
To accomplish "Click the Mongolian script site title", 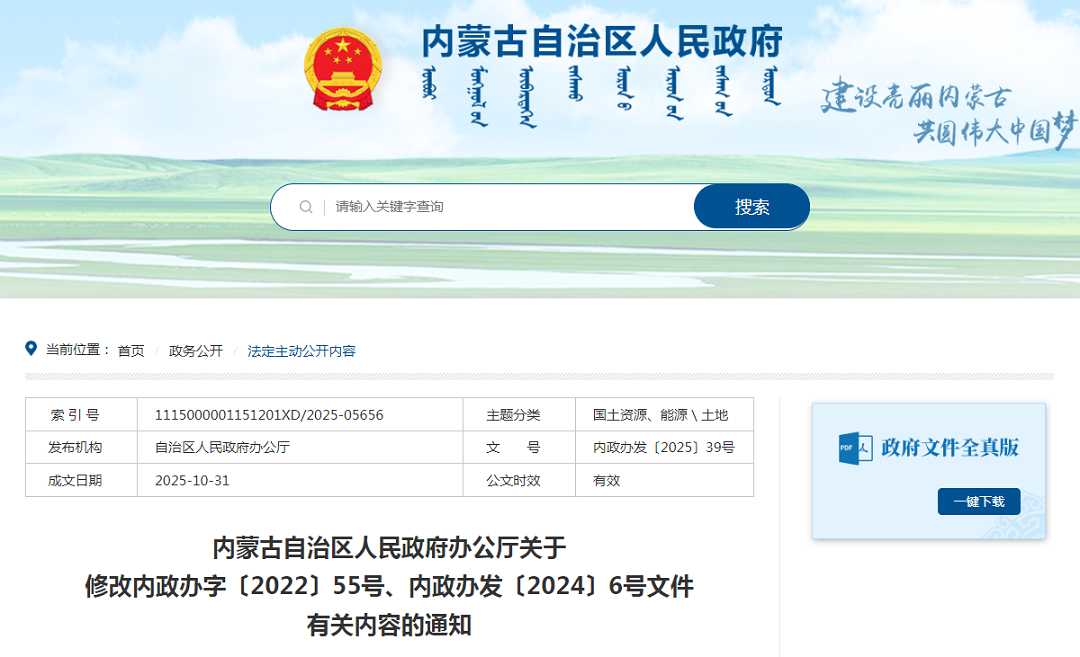I will tap(602, 97).
